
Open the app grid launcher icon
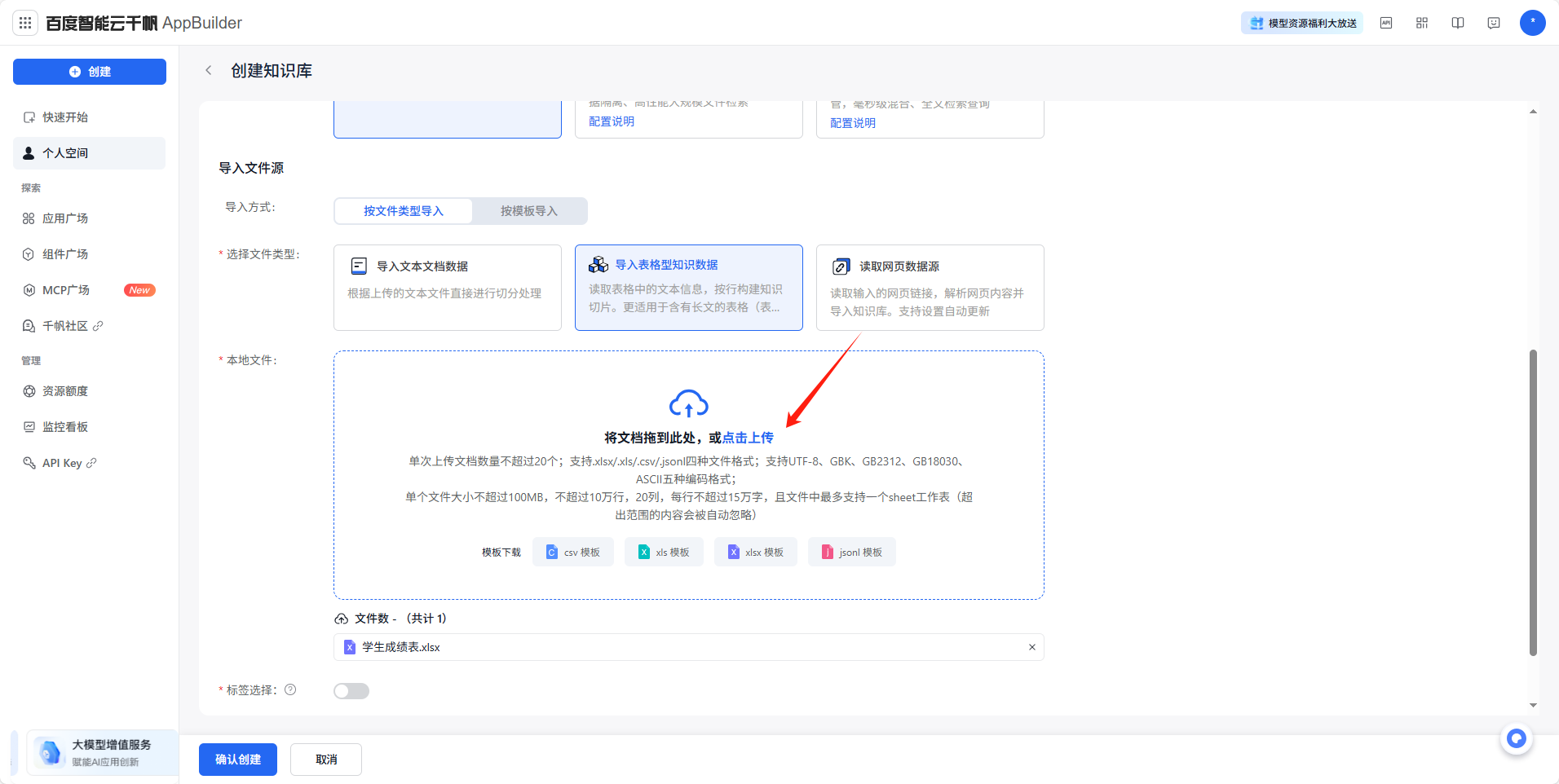(25, 23)
